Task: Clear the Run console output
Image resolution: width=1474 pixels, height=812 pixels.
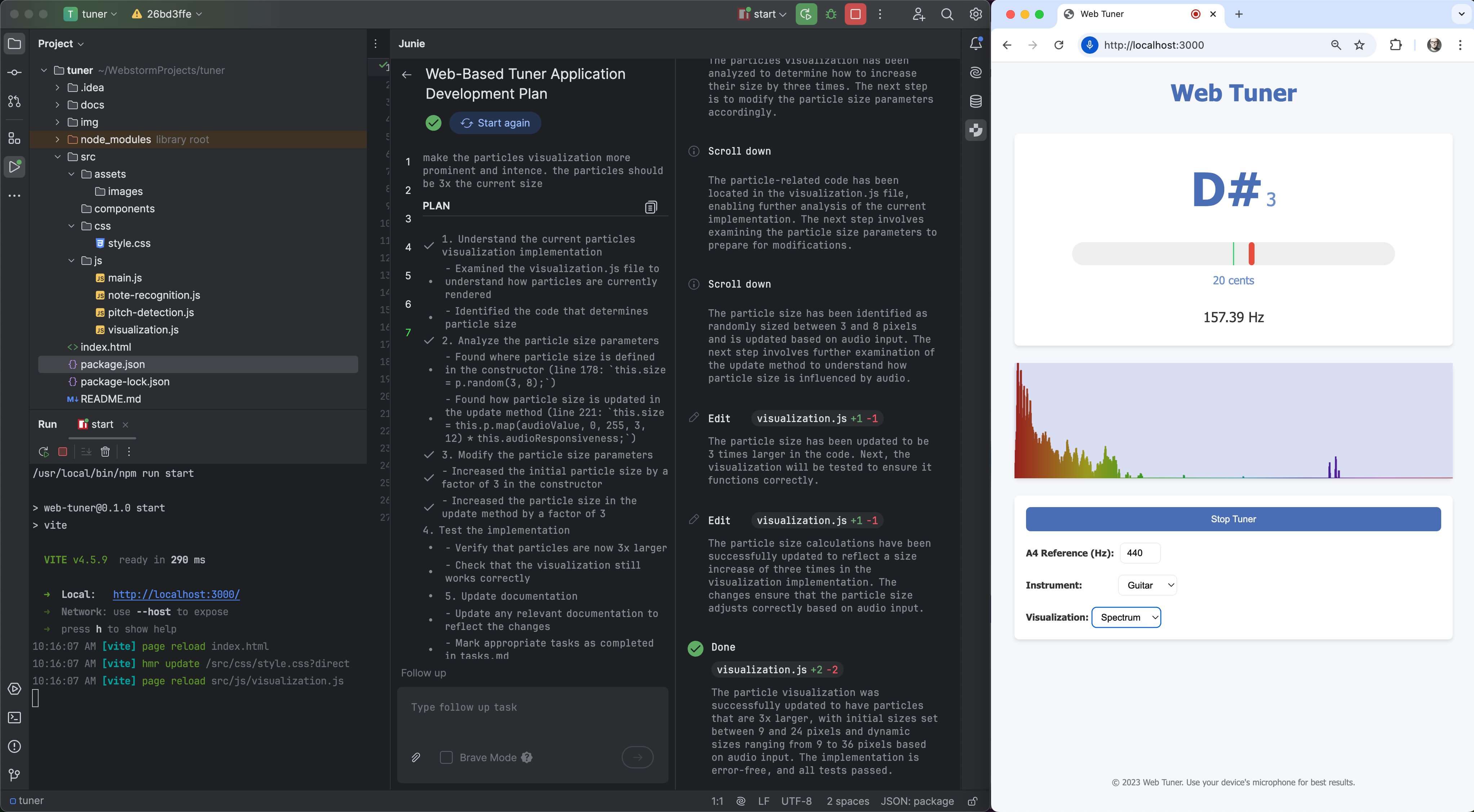Action: click(105, 452)
